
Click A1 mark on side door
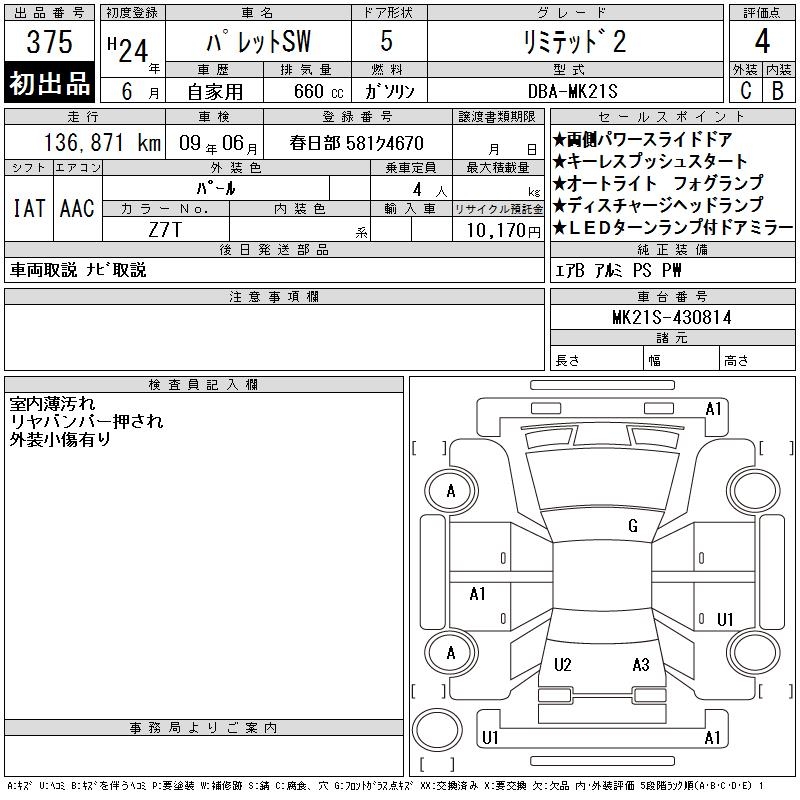coord(478,594)
